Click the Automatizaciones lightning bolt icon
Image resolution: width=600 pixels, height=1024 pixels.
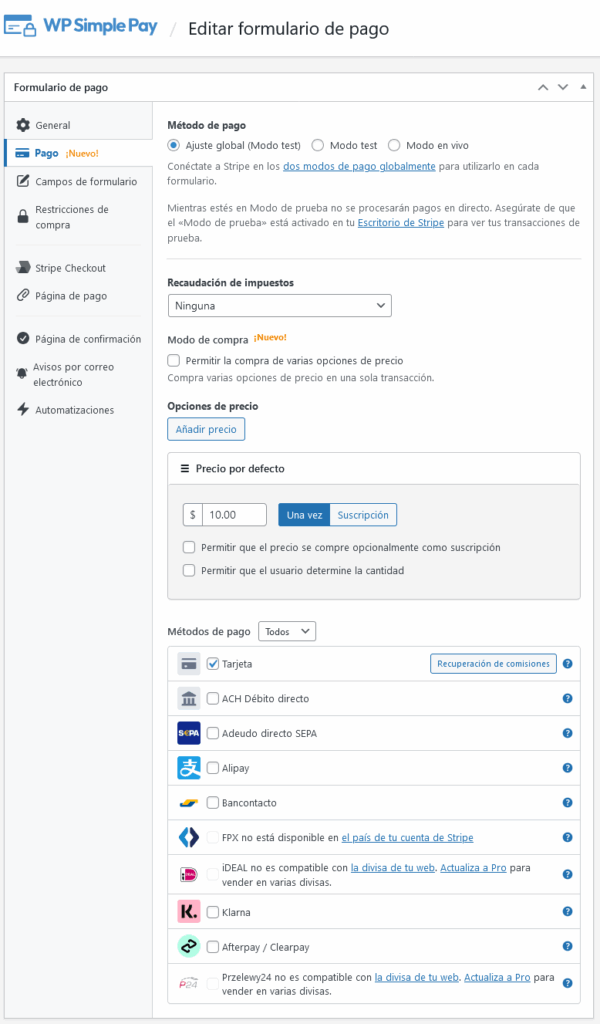(25, 409)
